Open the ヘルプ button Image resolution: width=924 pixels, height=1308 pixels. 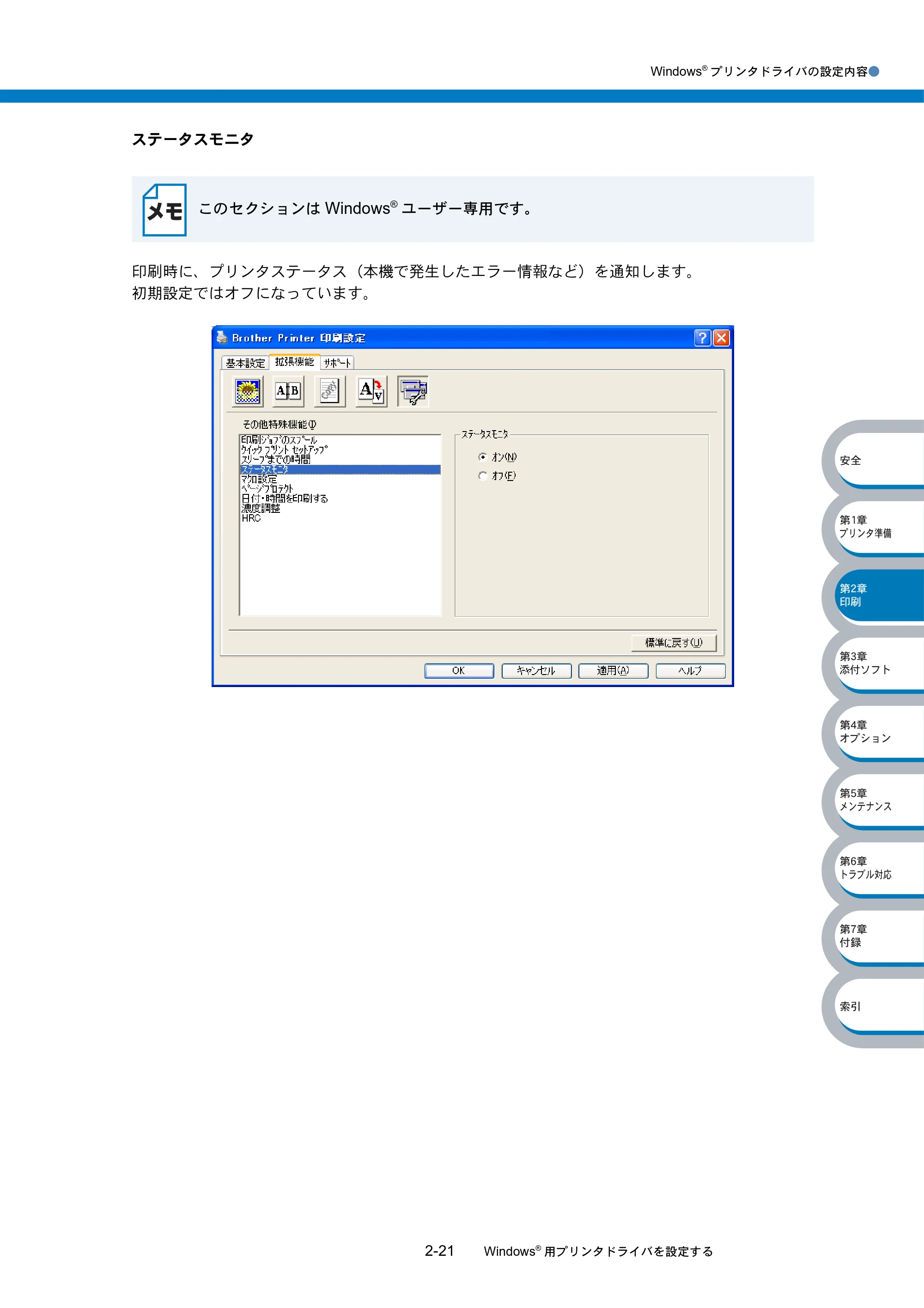point(690,670)
